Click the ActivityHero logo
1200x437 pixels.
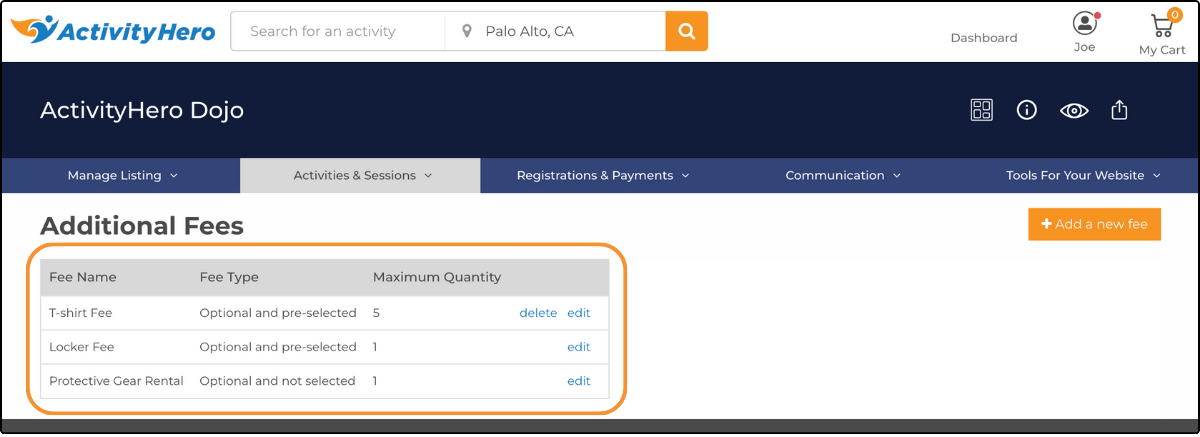pos(113,31)
